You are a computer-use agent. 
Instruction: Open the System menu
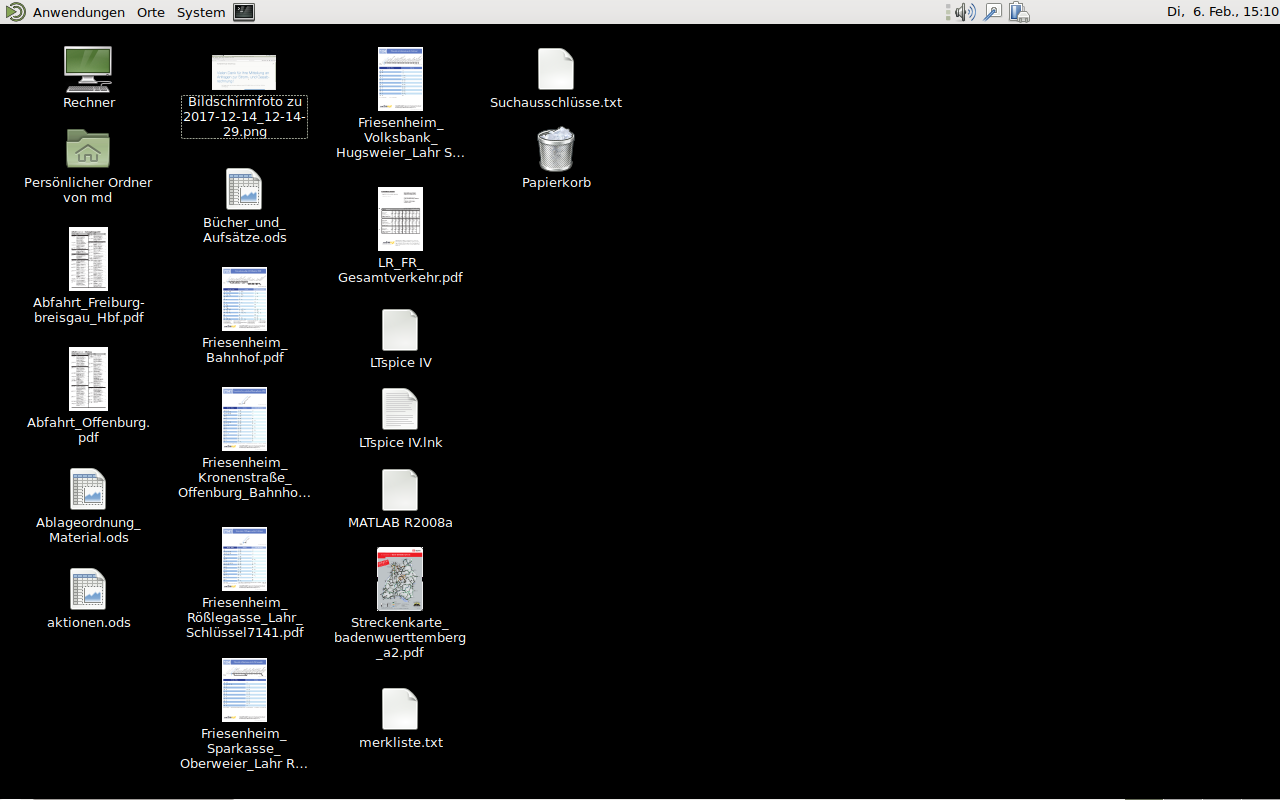point(201,12)
